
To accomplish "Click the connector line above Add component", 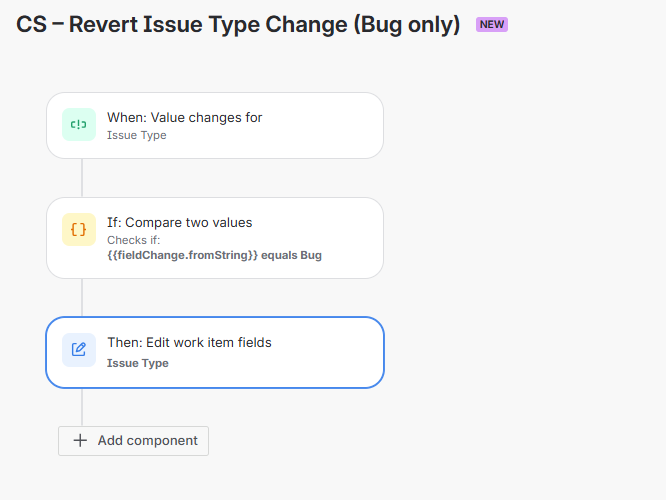I will coord(82,407).
